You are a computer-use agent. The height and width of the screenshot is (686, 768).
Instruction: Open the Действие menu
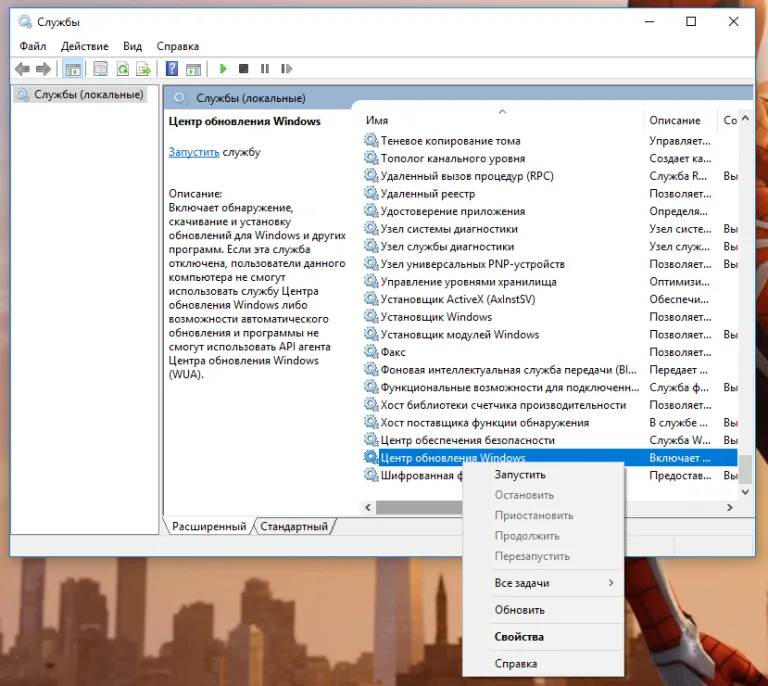click(x=85, y=46)
